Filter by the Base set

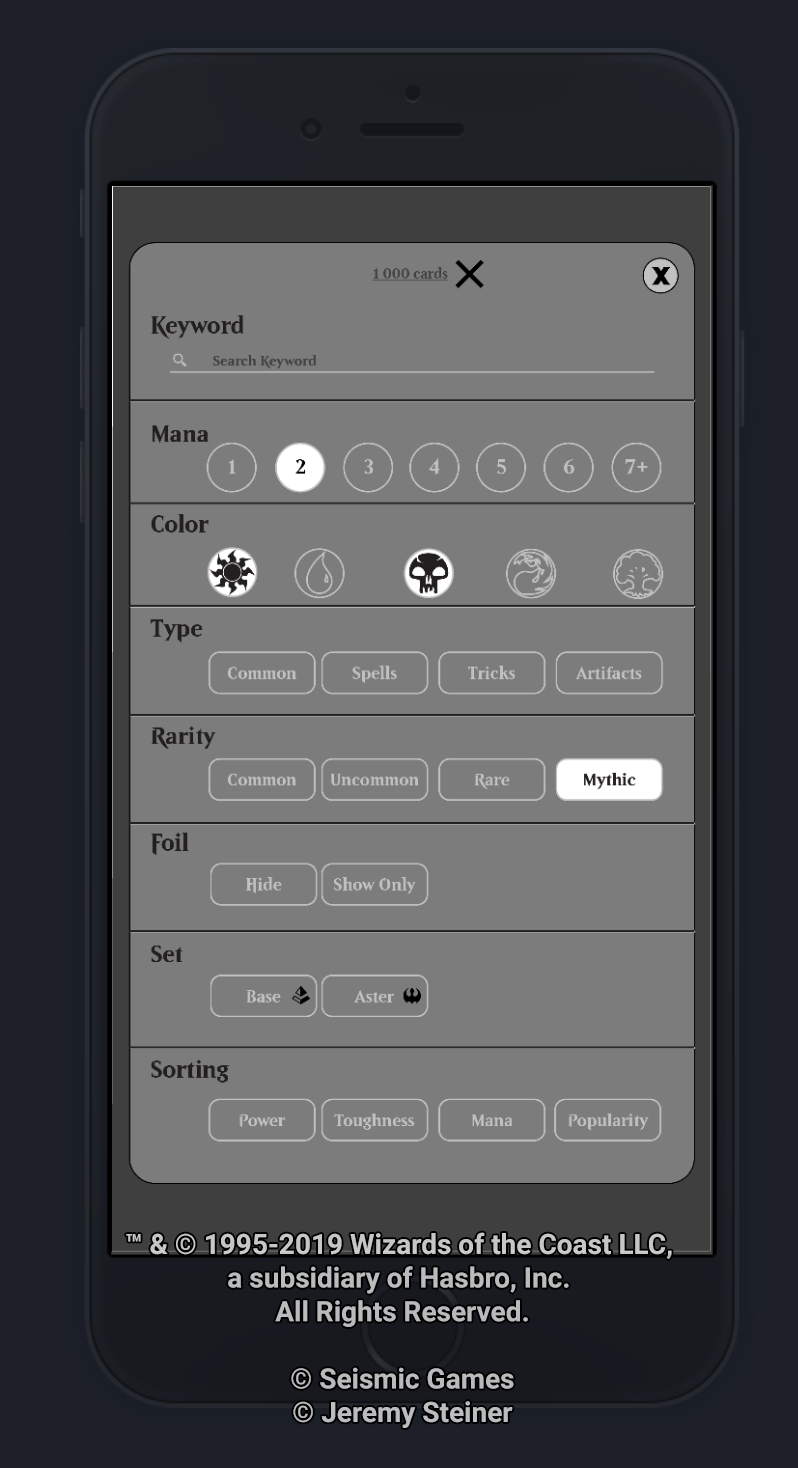[263, 996]
